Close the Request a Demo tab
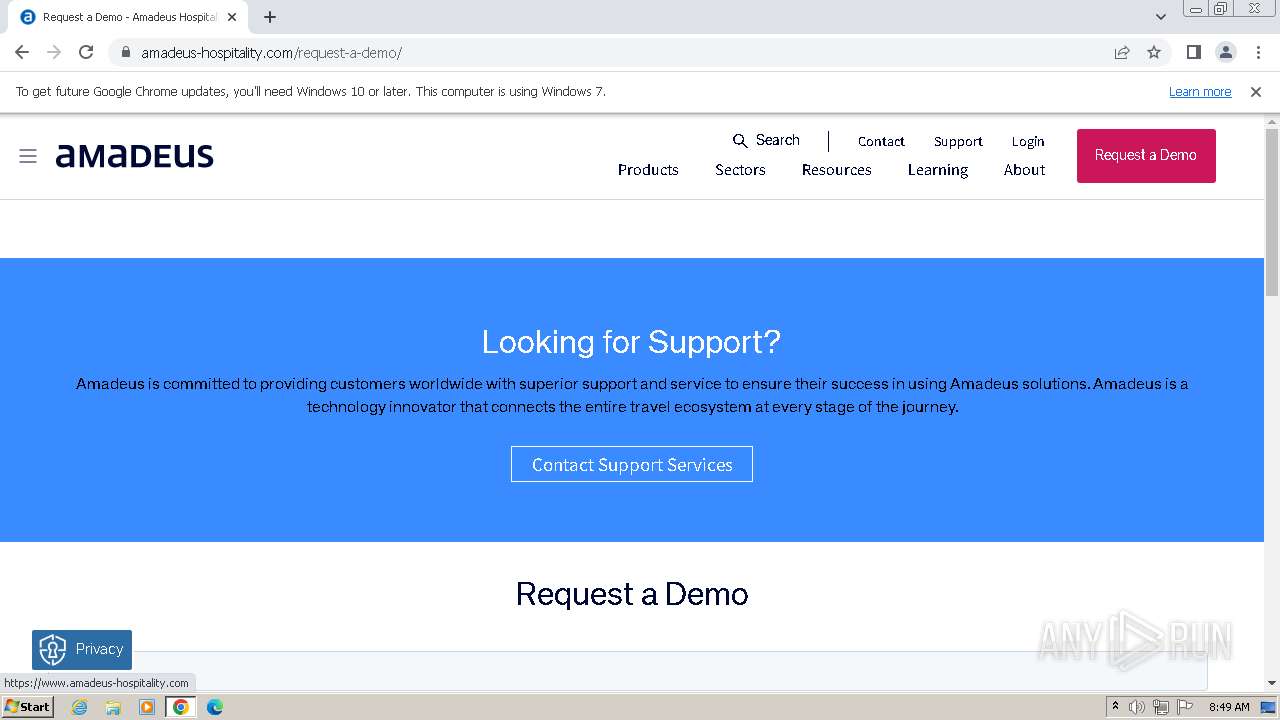The height and width of the screenshot is (720, 1280). pyautogui.click(x=232, y=17)
